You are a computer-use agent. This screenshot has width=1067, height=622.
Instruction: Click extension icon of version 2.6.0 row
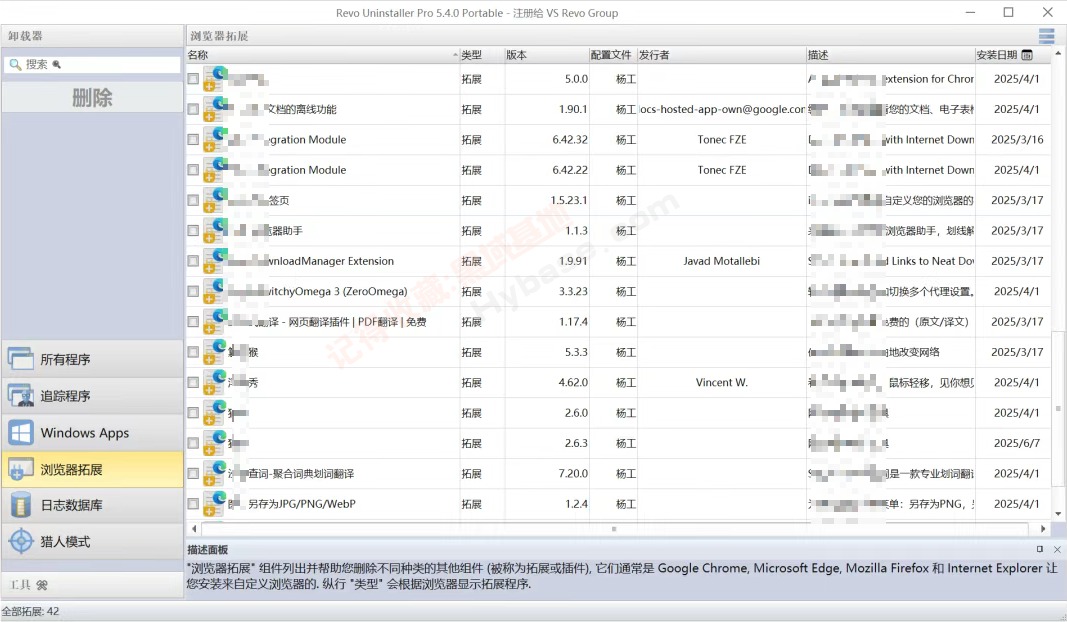coord(215,412)
